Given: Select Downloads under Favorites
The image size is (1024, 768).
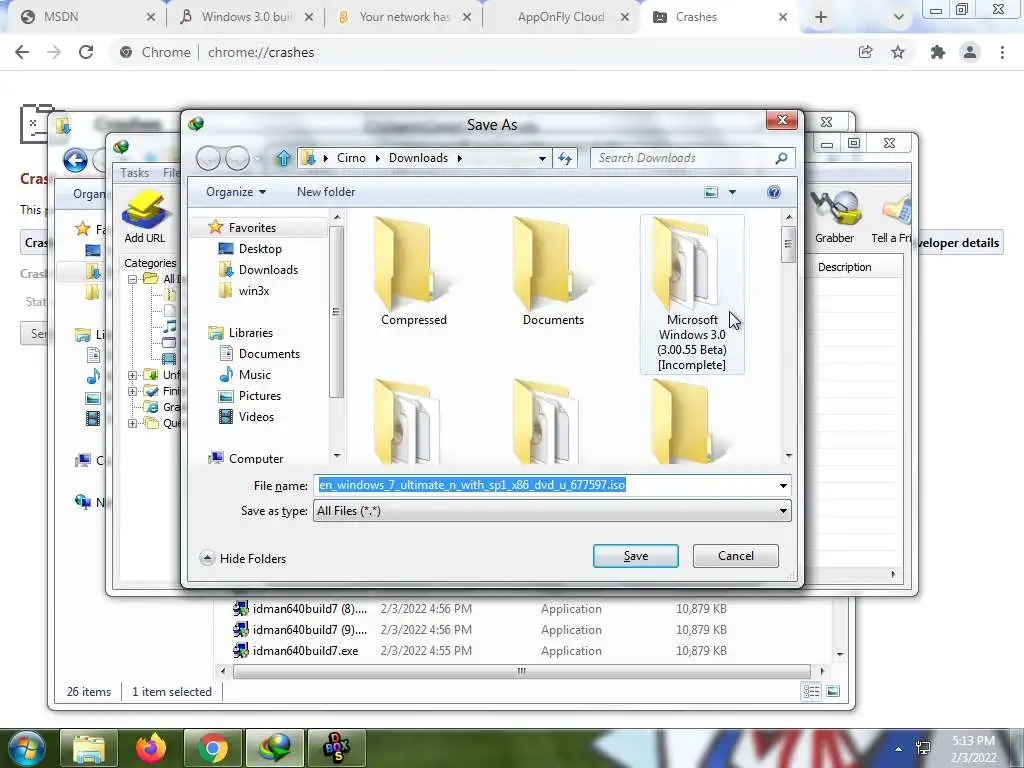Looking at the screenshot, I should pos(268,270).
